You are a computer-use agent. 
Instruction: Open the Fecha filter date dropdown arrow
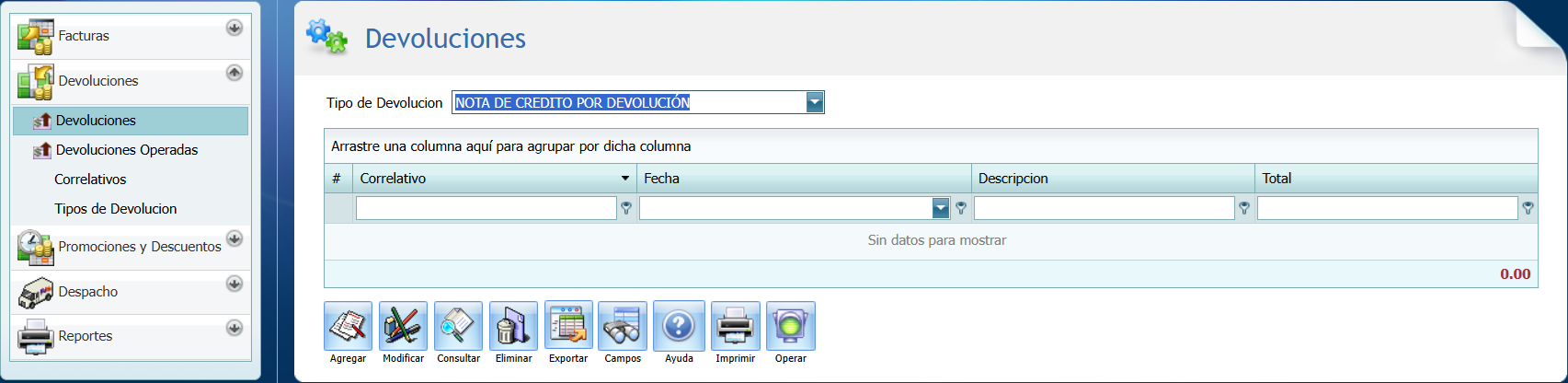[941, 209]
